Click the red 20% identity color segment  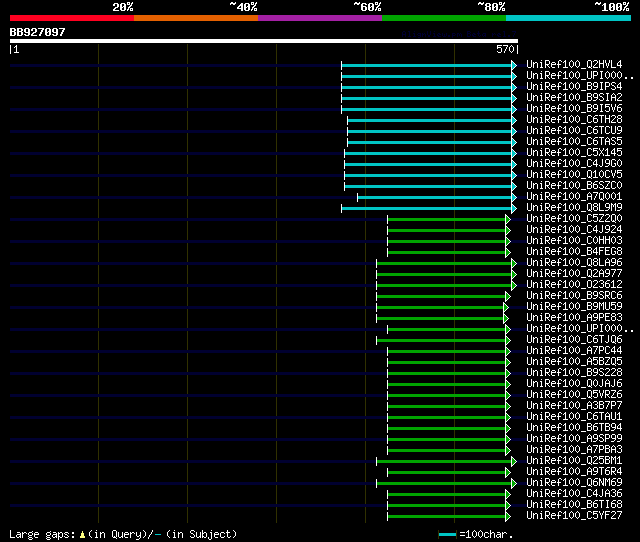pyautogui.click(x=72, y=18)
